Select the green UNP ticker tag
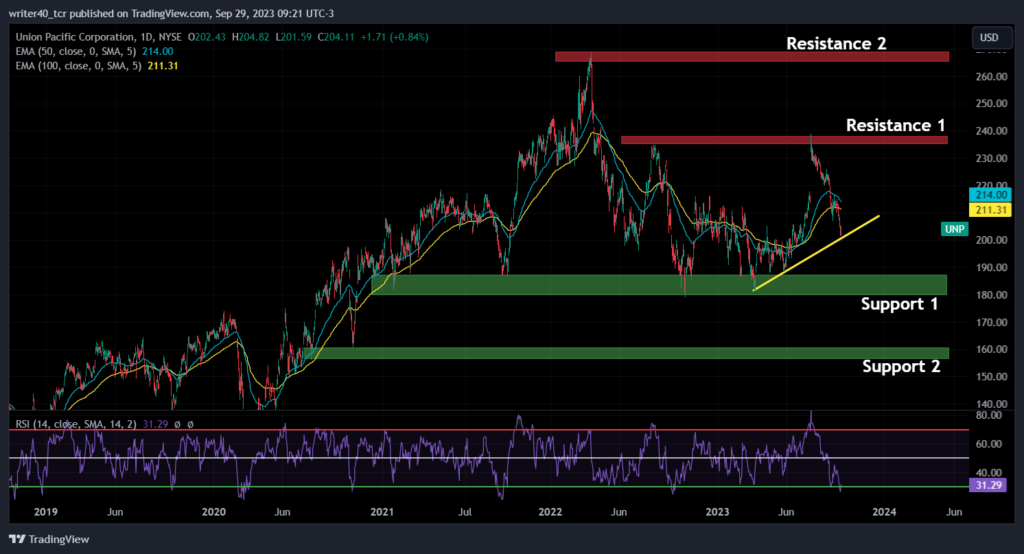 (954, 229)
